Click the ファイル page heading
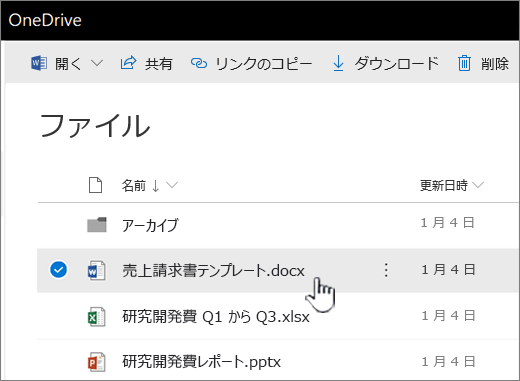 95,126
